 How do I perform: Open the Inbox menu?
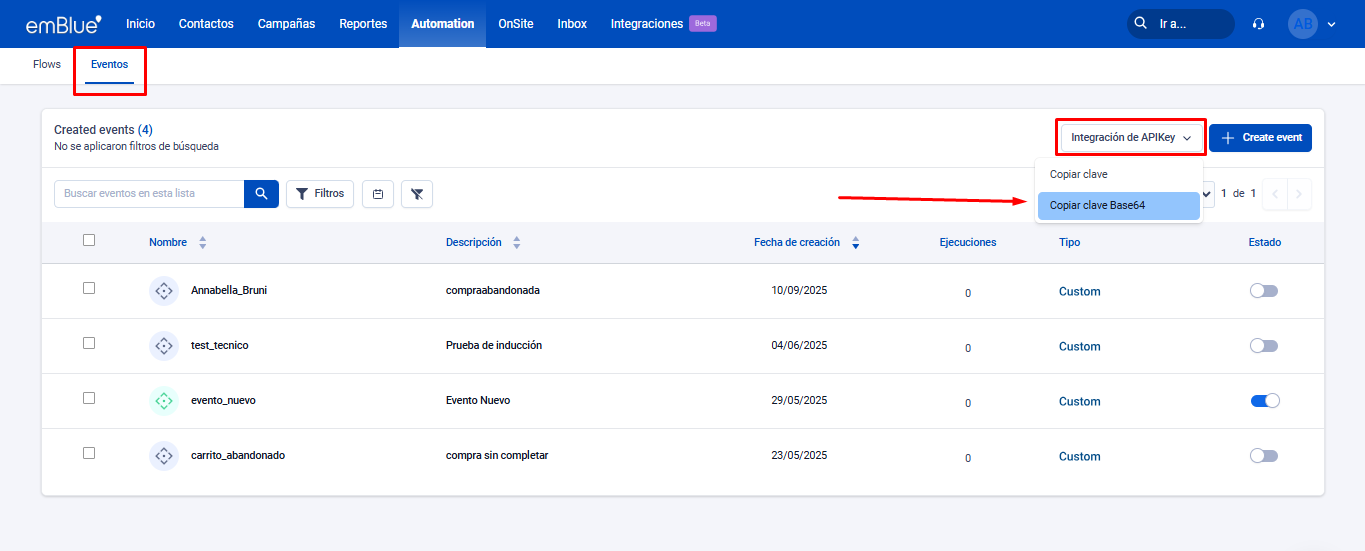tap(572, 24)
